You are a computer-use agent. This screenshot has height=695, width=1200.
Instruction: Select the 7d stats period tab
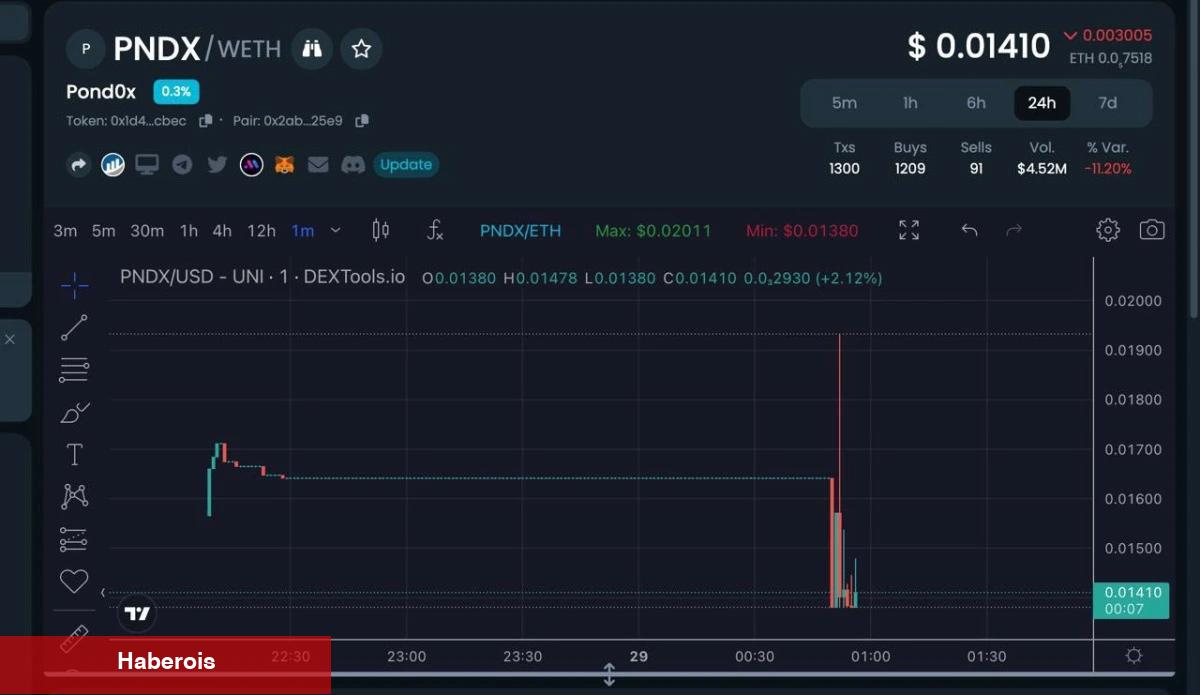1108,103
